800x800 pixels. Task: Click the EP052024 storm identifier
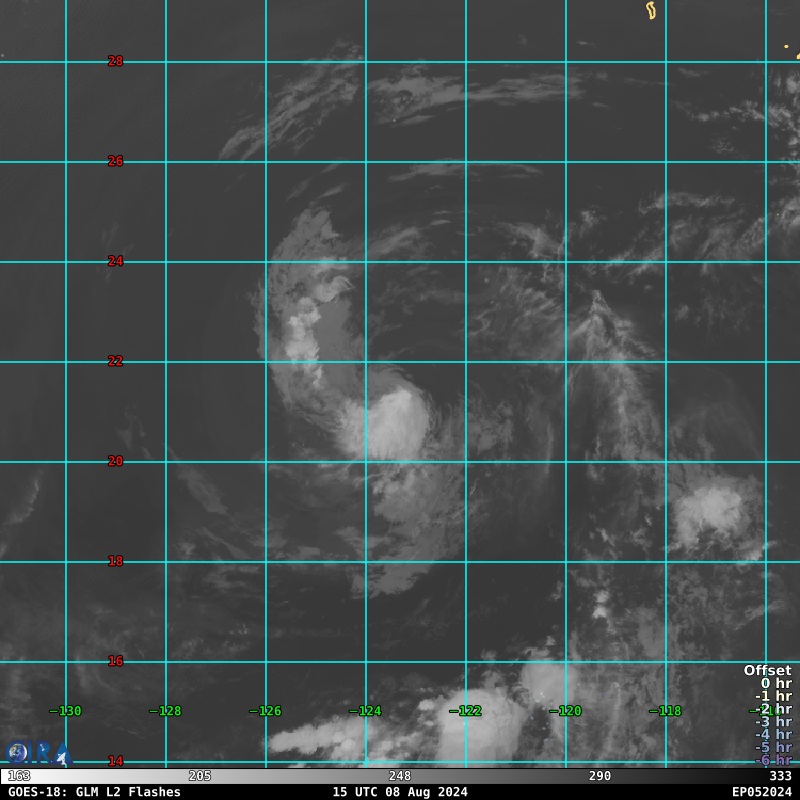[x=761, y=792]
